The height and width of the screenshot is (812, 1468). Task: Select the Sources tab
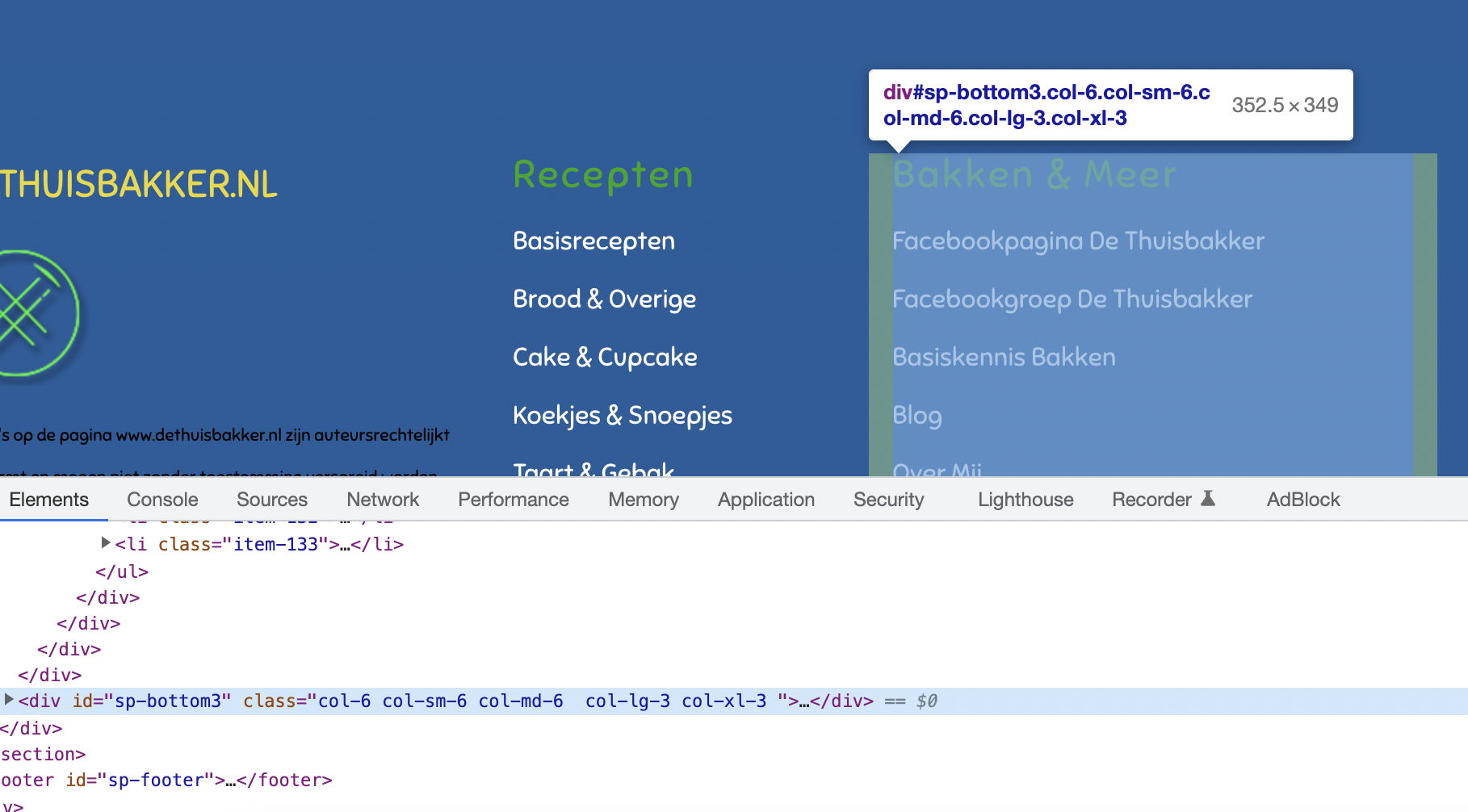(x=271, y=499)
